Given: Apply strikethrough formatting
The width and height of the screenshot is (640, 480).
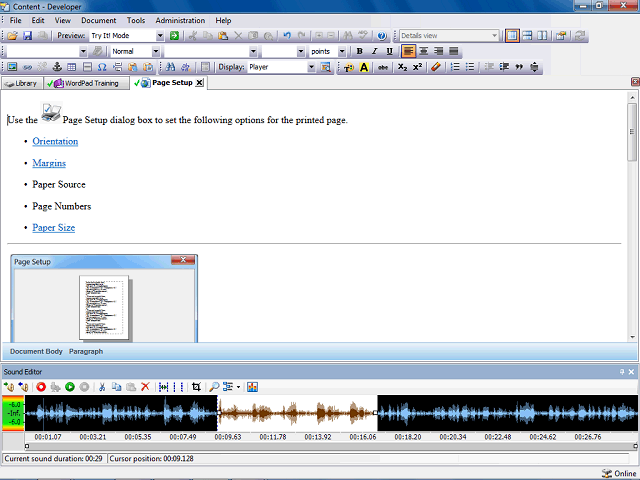Looking at the screenshot, I should 382,67.
